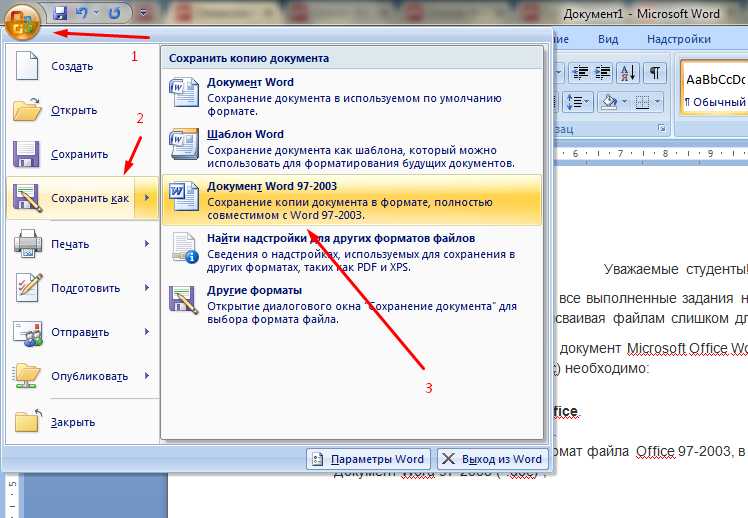Viewport: 748px width, 518px height.
Task: Expand Подготовить submenu arrow
Action: pos(147,288)
